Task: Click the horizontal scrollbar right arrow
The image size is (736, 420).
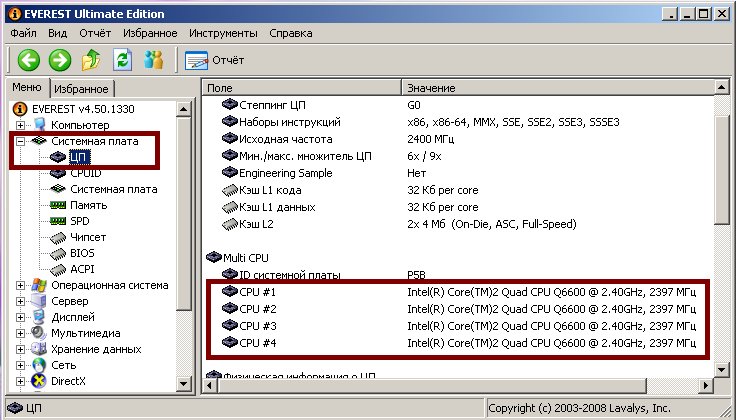Action: [x=705, y=386]
